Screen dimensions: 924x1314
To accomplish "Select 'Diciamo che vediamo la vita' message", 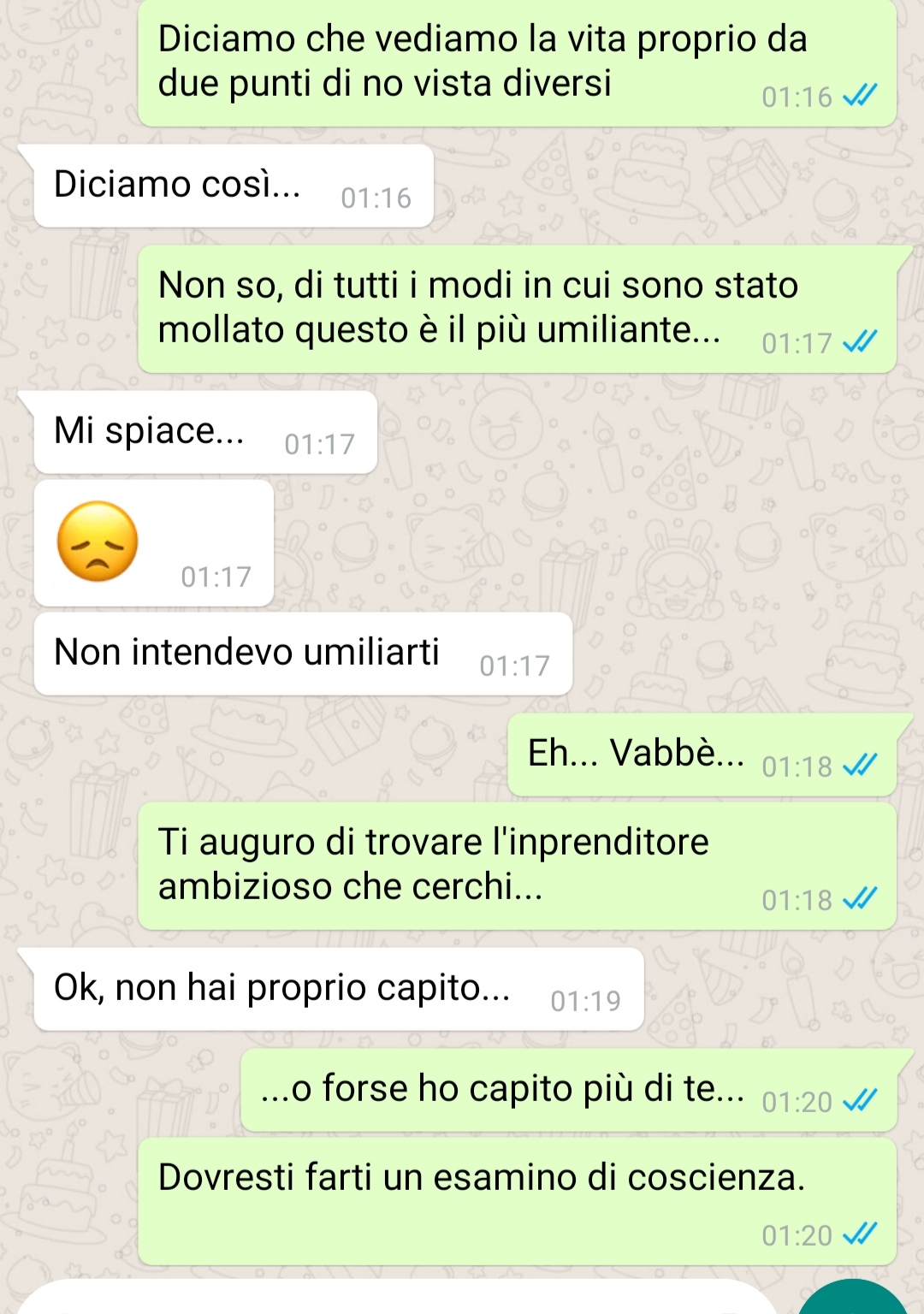I will point(517,63).
